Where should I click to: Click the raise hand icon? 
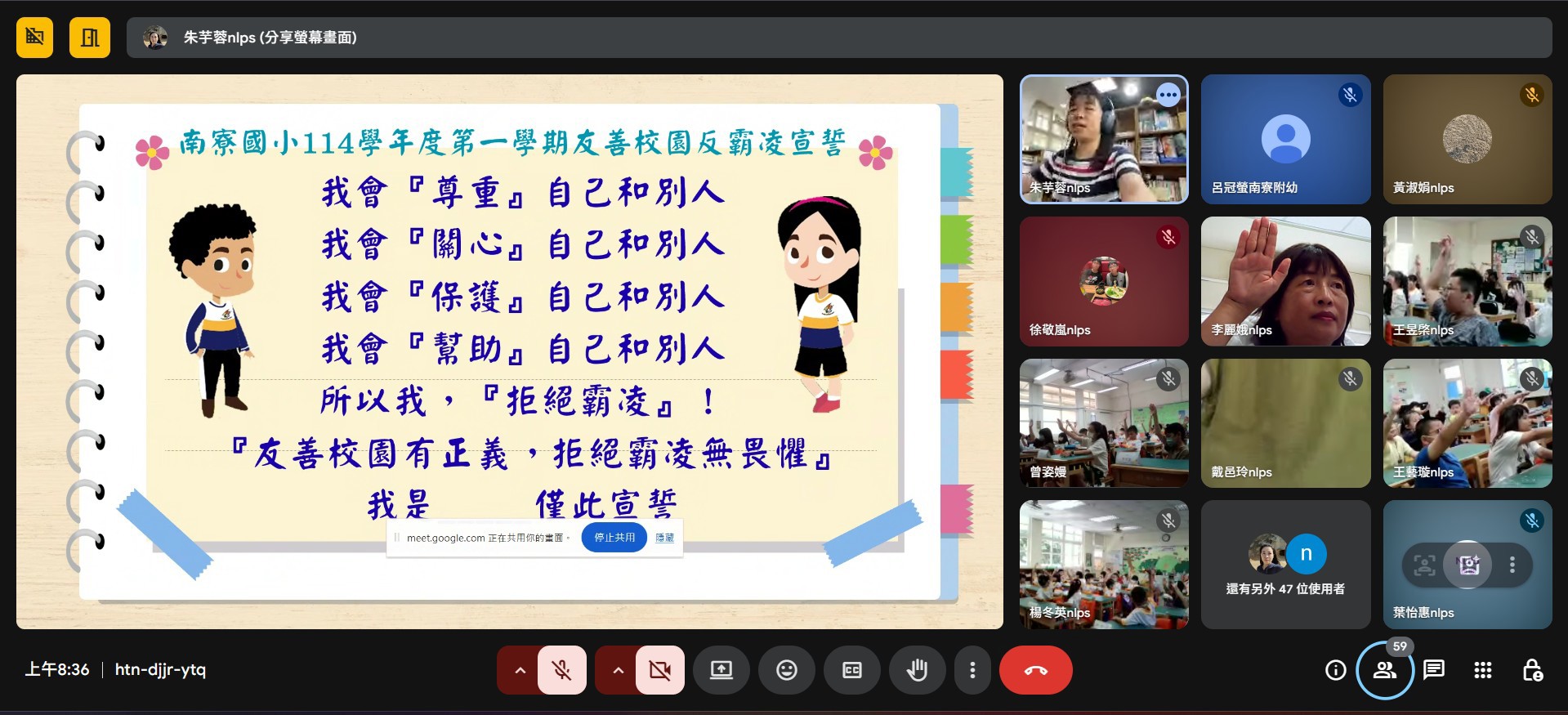(917, 670)
